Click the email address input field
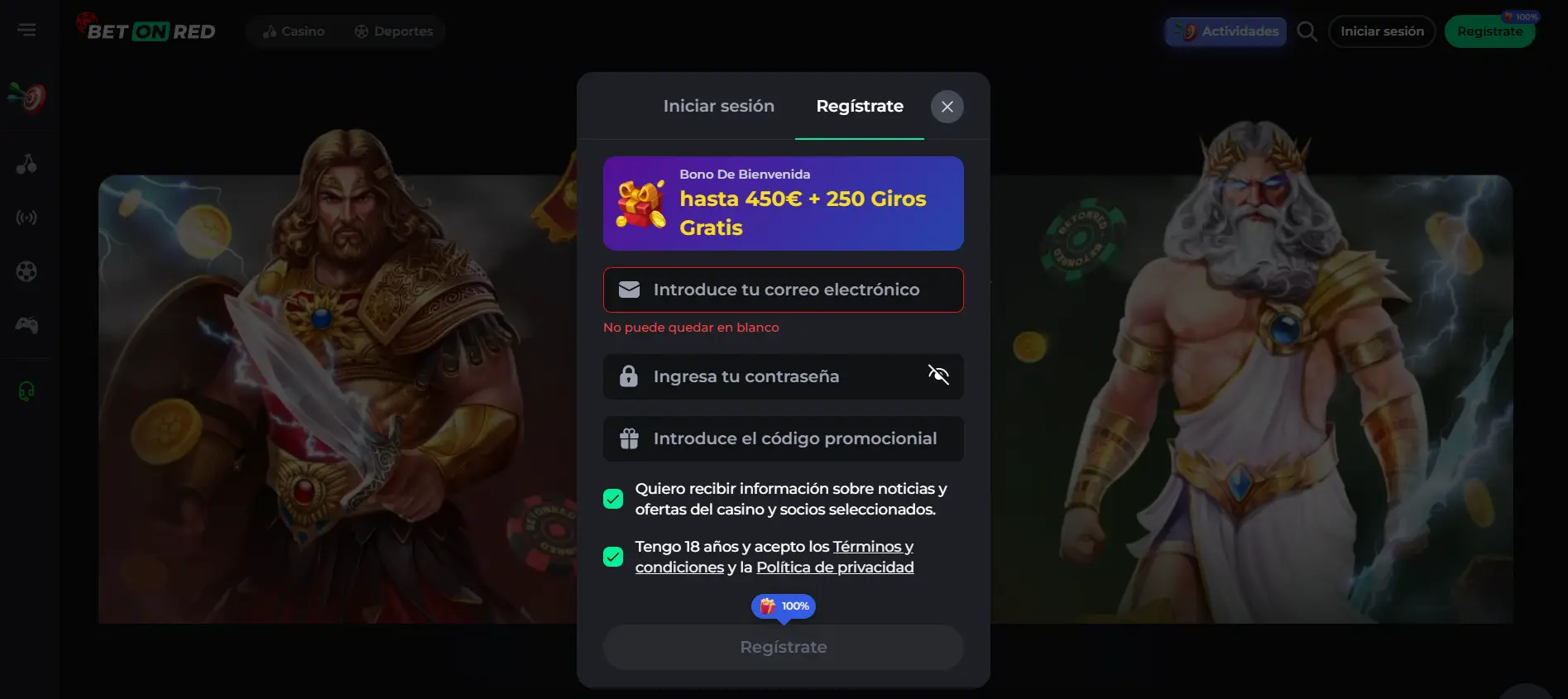The height and width of the screenshot is (699, 1568). pos(783,290)
